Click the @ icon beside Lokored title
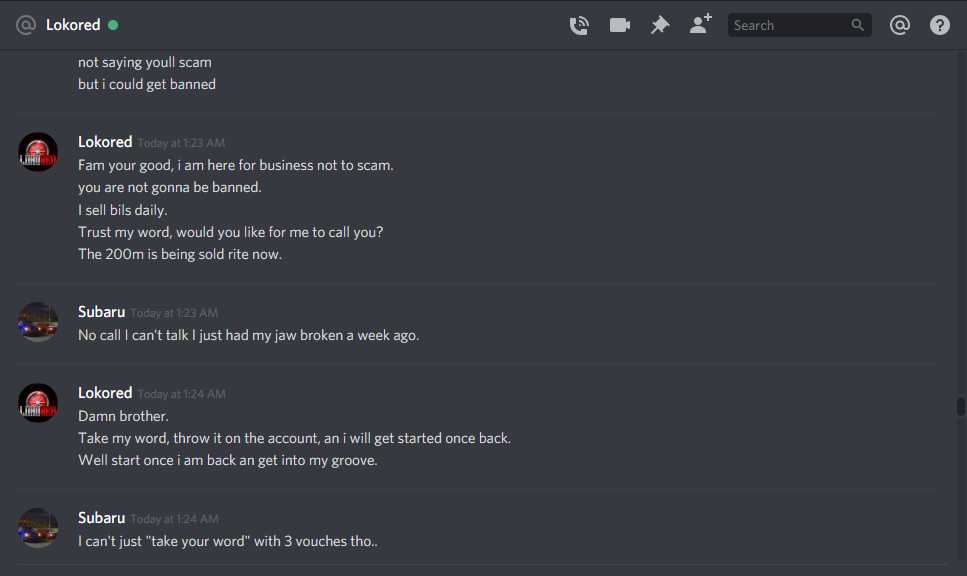Image resolution: width=967 pixels, height=576 pixels. pos(26,25)
